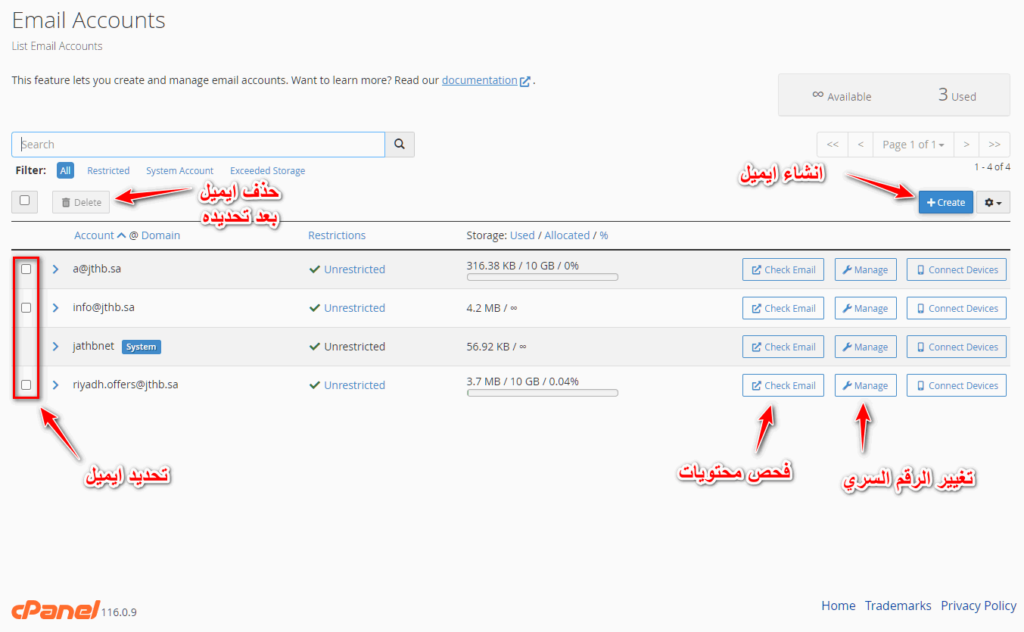
Task: Click Connect Devices for a@jthb.sa
Action: pyautogui.click(x=956, y=270)
